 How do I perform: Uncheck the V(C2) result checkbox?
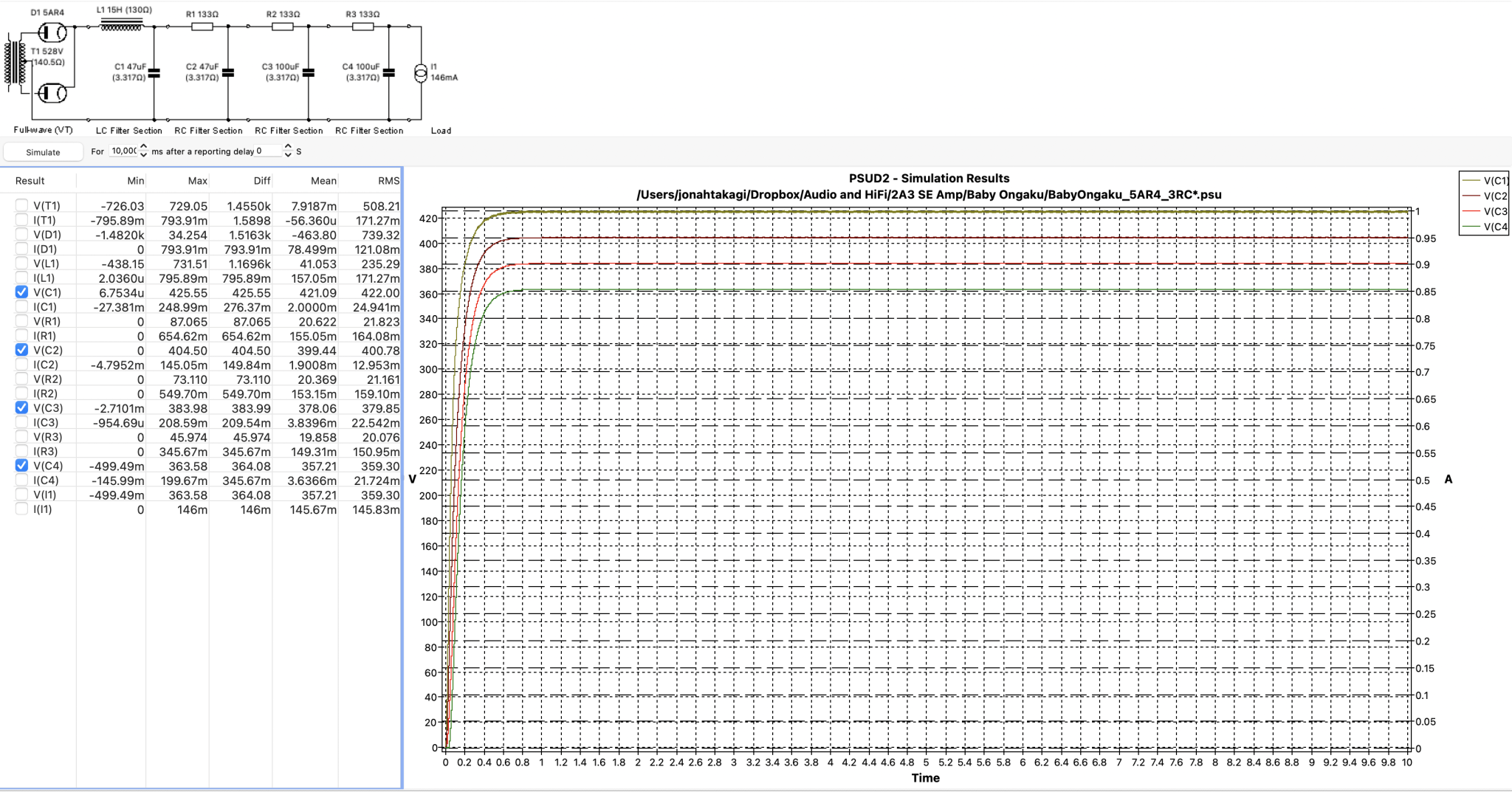pyautogui.click(x=21, y=350)
